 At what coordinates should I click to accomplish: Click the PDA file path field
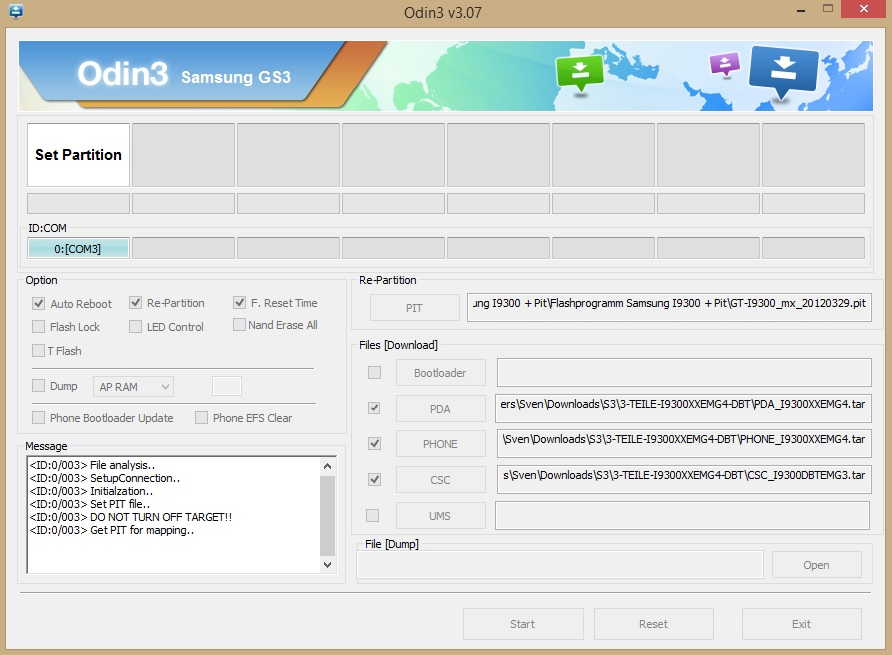683,408
